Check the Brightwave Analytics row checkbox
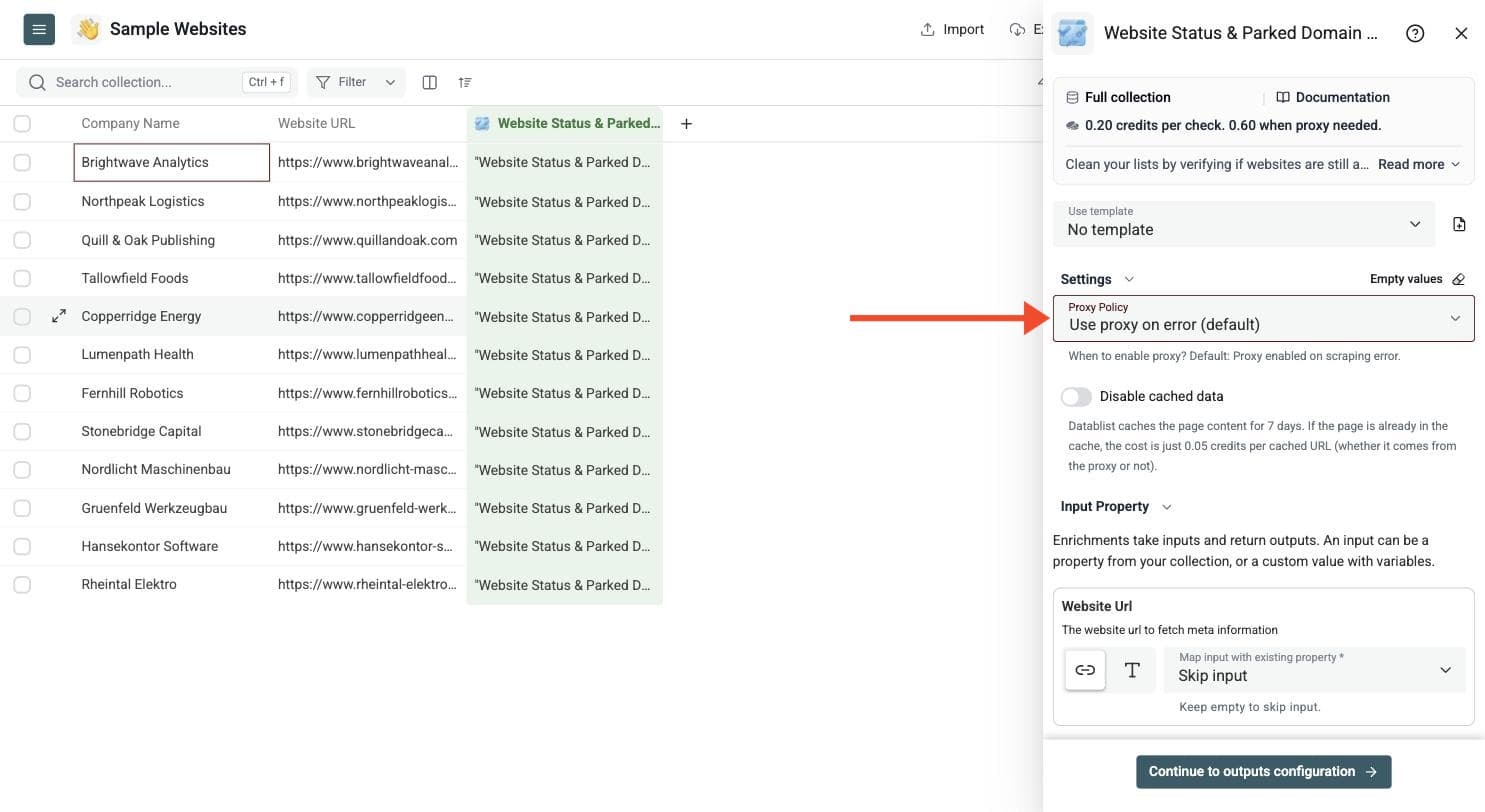Image resolution: width=1485 pixels, height=812 pixels. (x=22, y=162)
